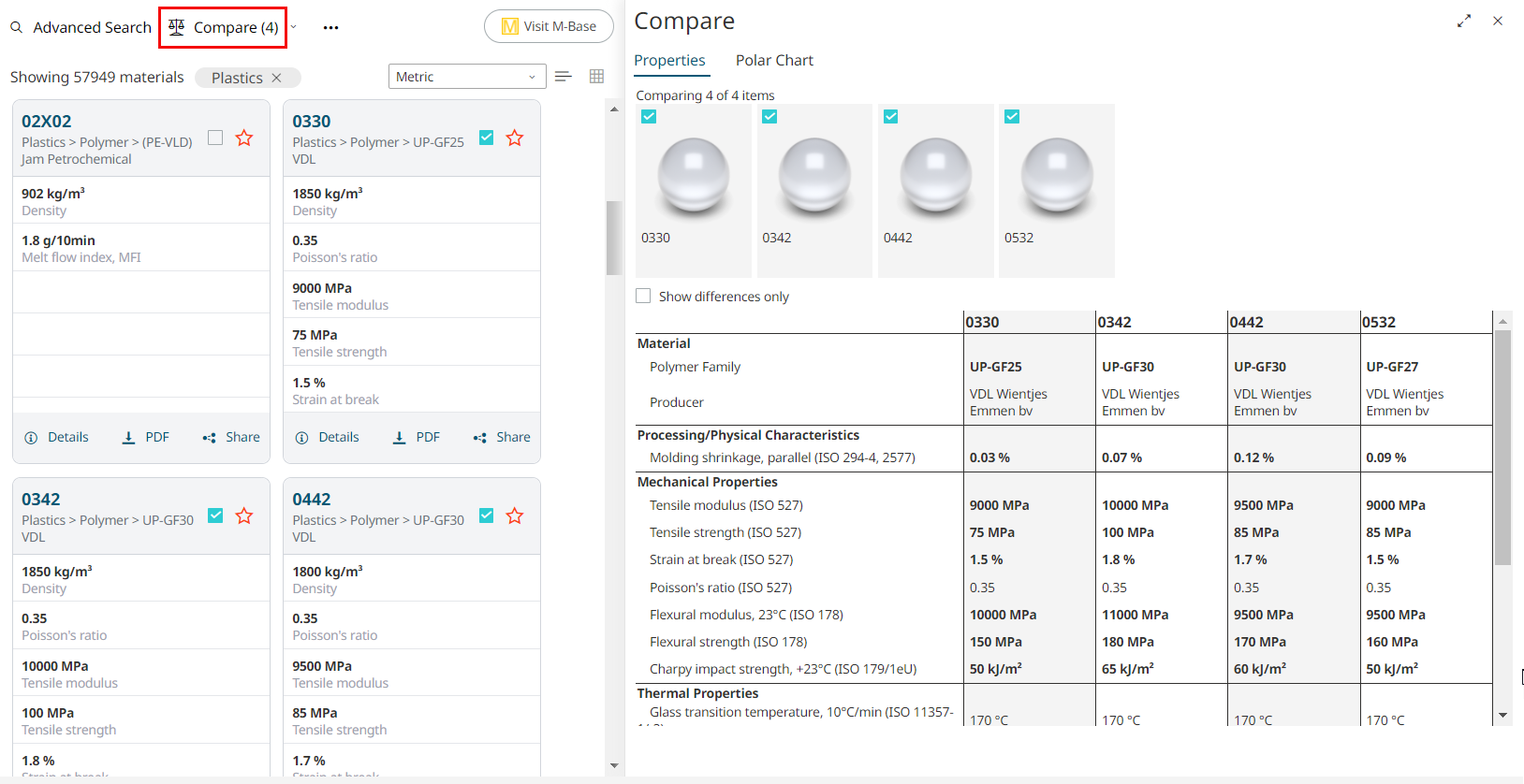This screenshot has width=1524, height=784.
Task: Click the Polymer Family row label
Action: (x=695, y=367)
